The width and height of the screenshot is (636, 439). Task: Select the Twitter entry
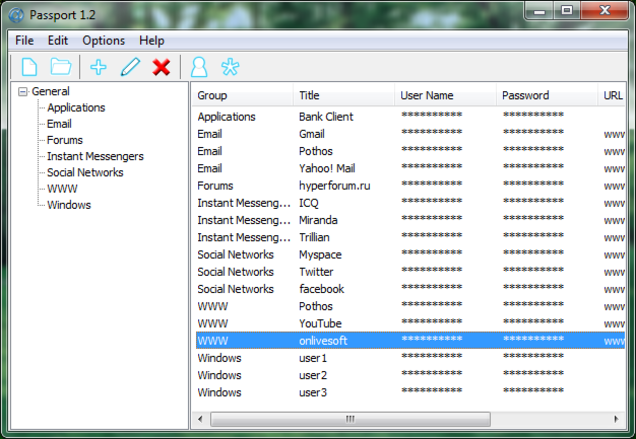pos(410,272)
